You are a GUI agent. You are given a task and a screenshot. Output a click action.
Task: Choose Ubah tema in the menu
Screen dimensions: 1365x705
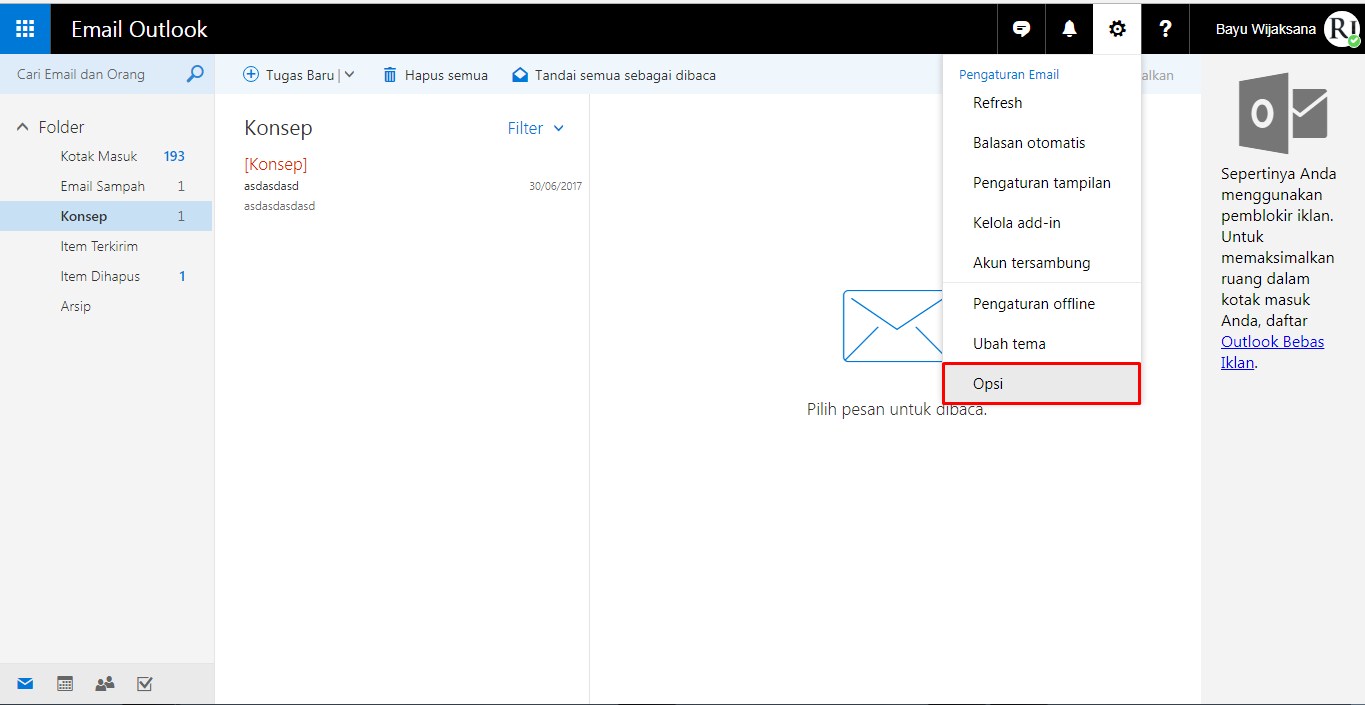point(1010,343)
